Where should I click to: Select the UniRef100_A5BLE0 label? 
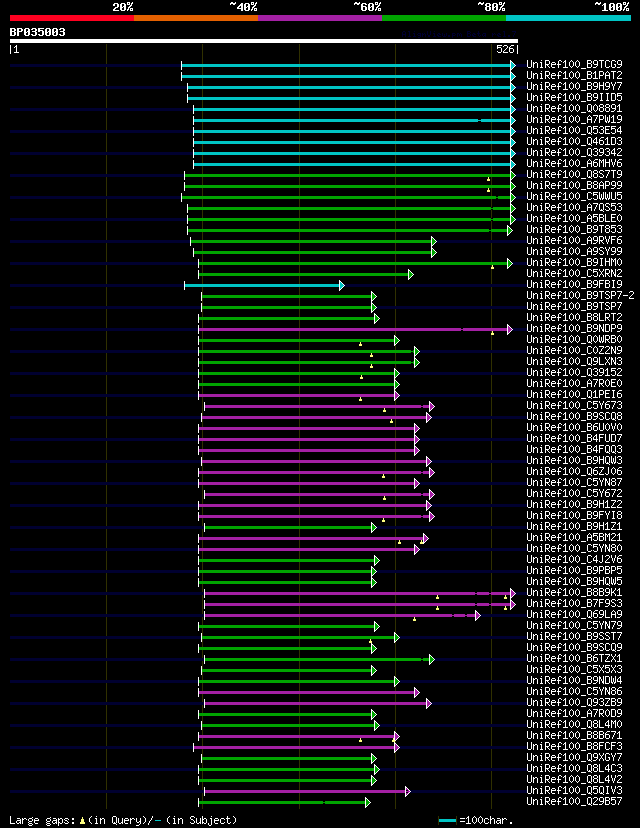(574, 218)
